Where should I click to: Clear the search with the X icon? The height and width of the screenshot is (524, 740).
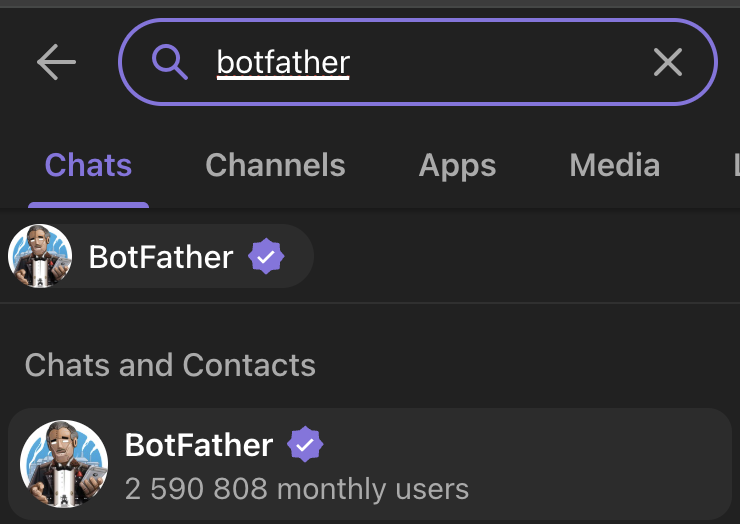[x=668, y=62]
